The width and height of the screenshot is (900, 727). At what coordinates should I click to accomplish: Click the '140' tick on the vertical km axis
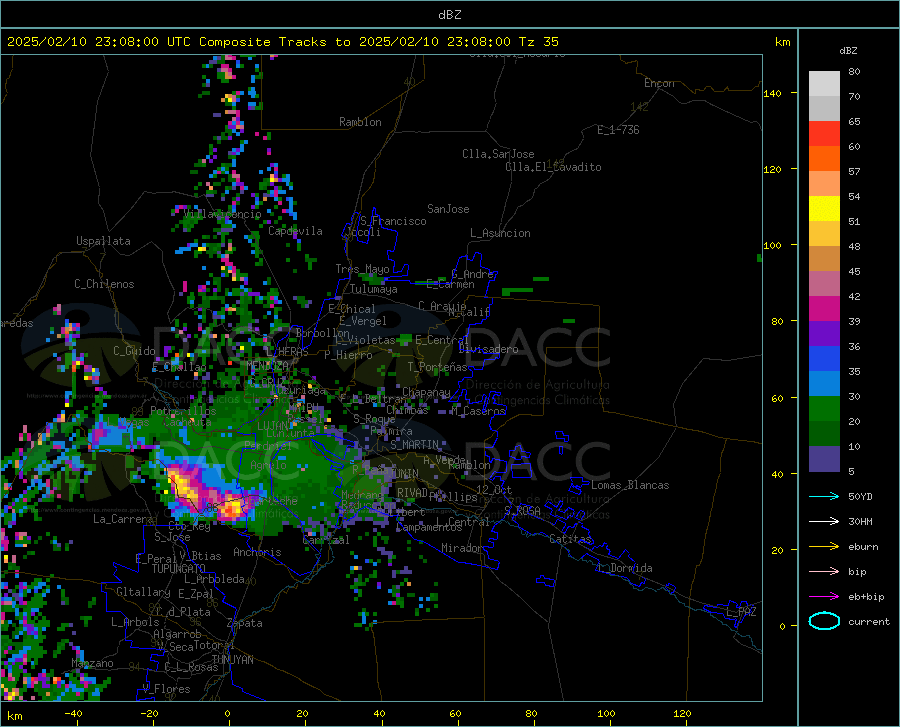(772, 93)
